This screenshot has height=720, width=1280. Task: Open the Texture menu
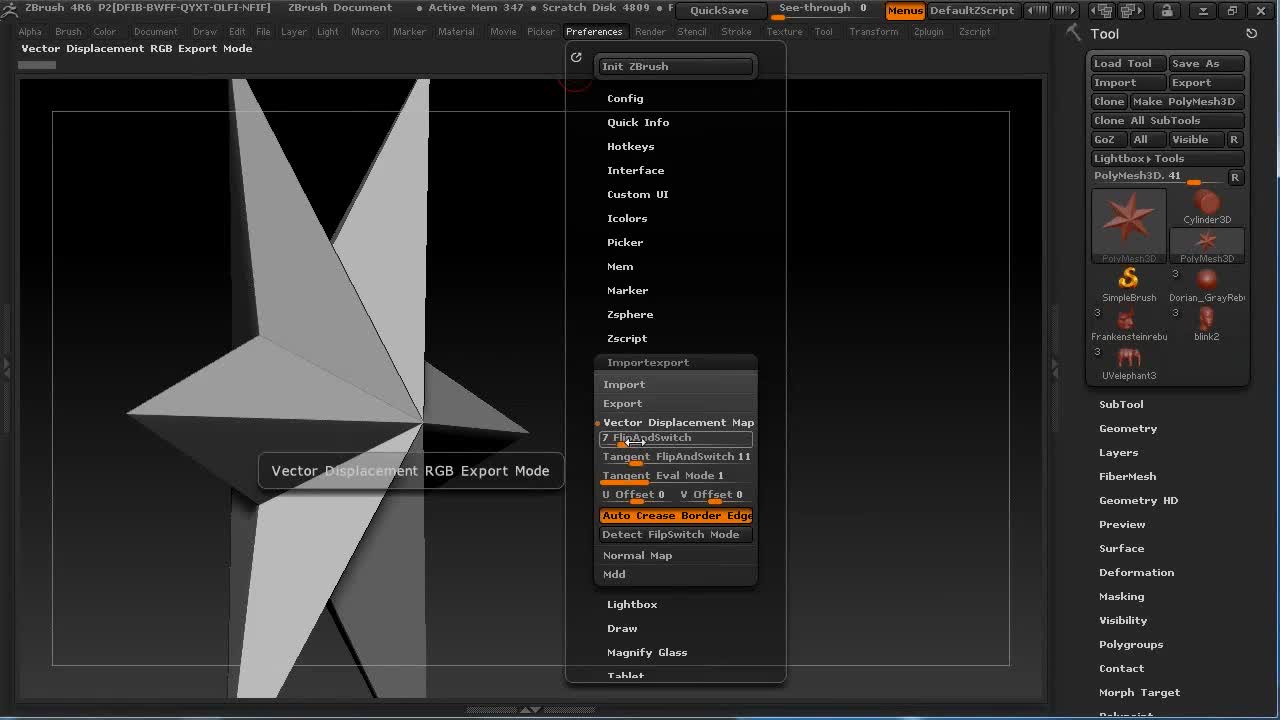[x=784, y=31]
